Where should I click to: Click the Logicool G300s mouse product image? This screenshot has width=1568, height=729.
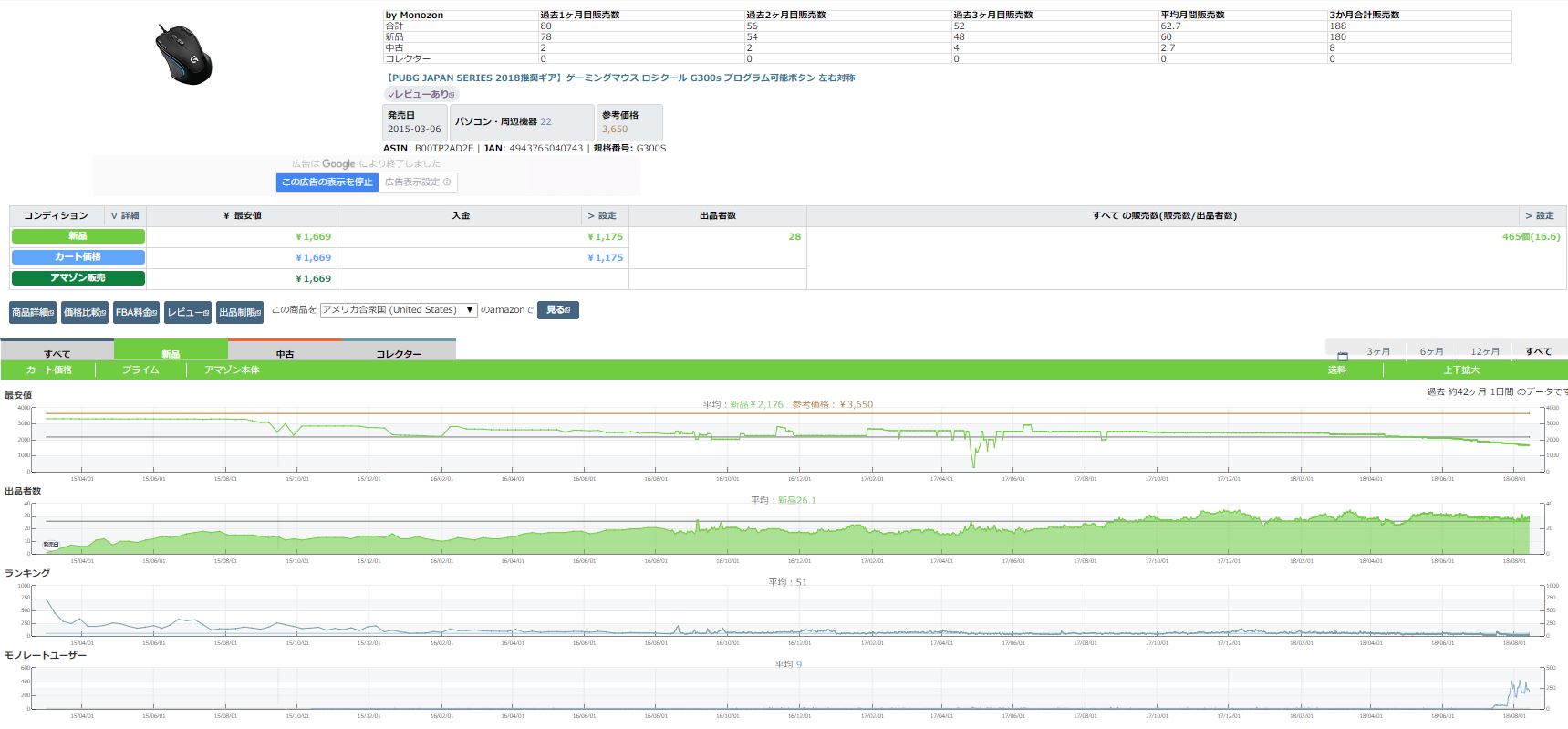point(183,55)
